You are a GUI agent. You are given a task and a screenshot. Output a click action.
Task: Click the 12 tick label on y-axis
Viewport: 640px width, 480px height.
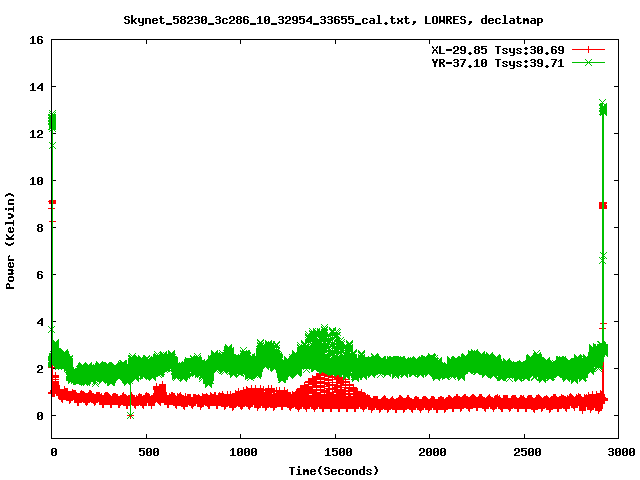tap(35, 134)
